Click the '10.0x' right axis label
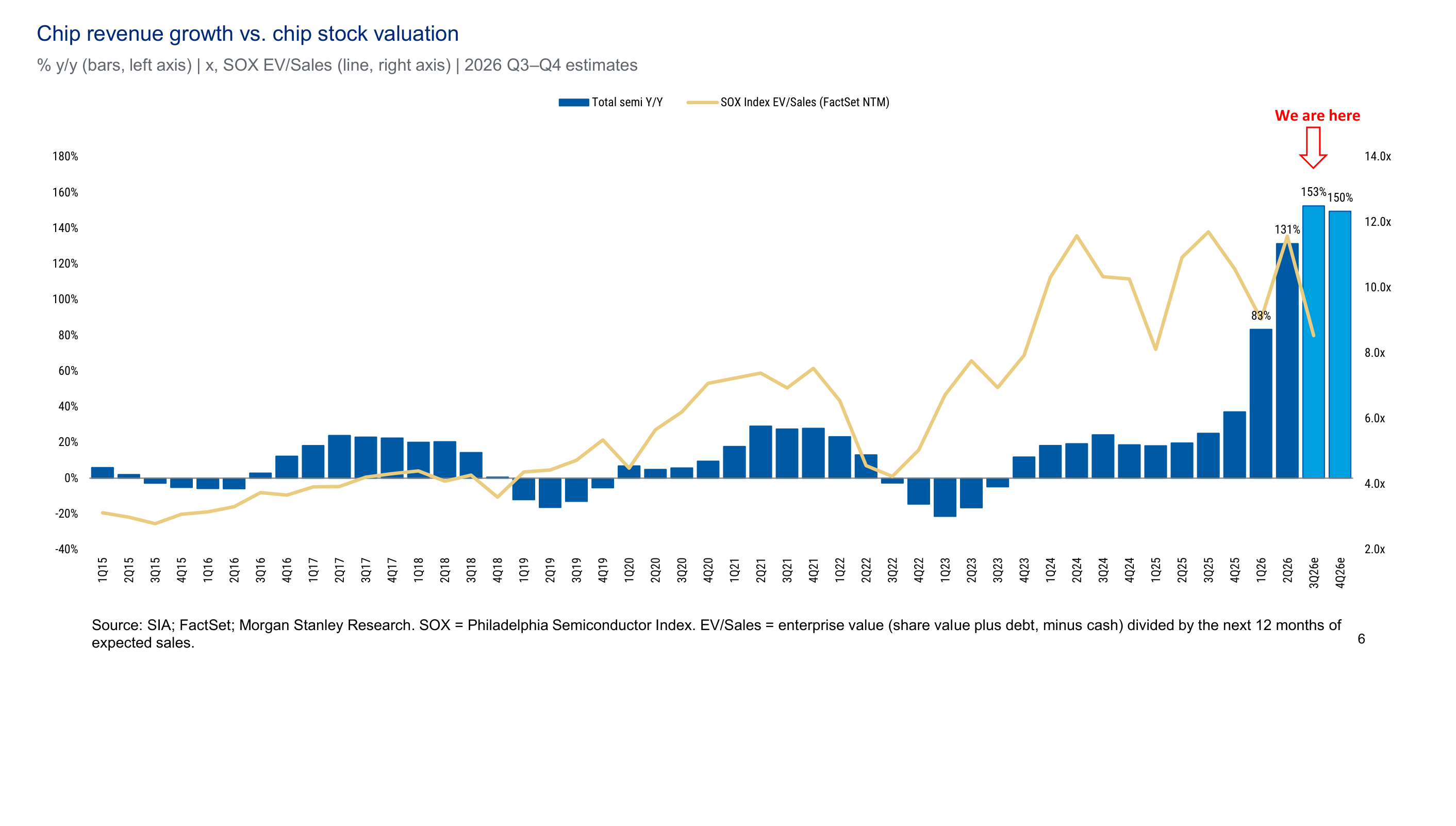The height and width of the screenshot is (826, 1456). coord(1378,288)
